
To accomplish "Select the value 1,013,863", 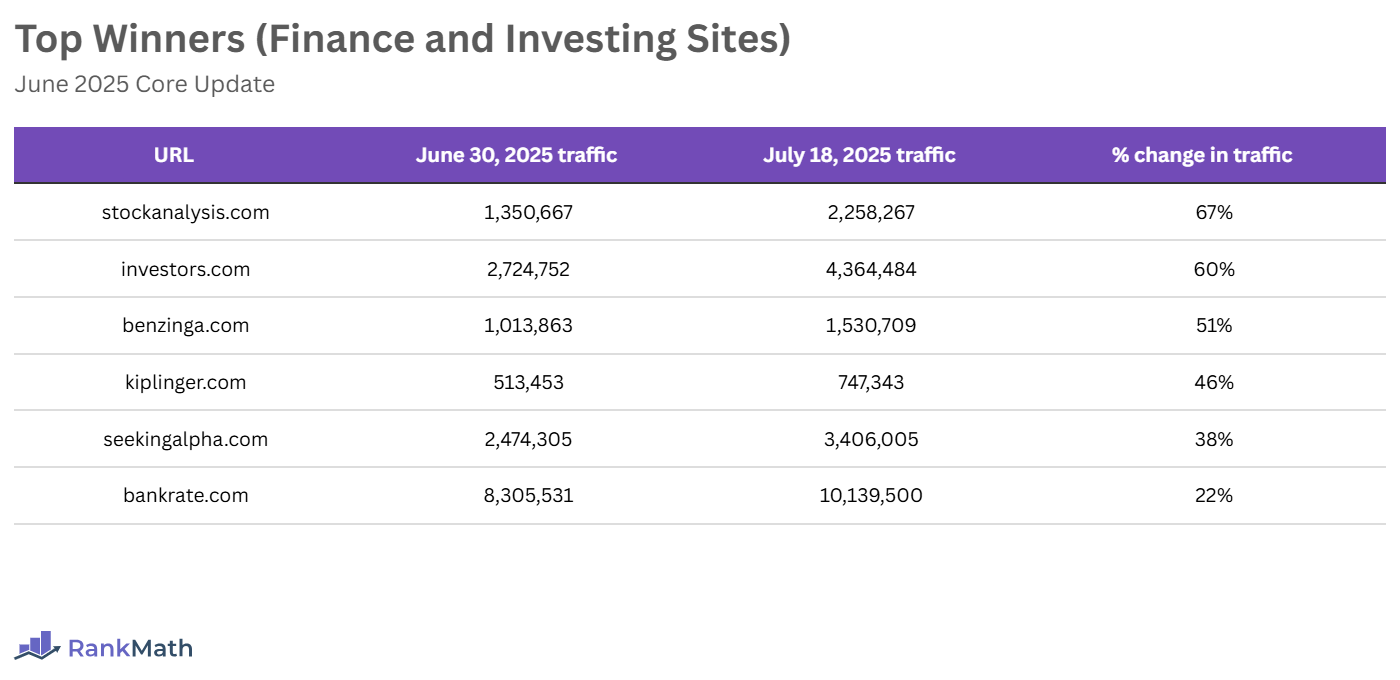I will 528,325.
